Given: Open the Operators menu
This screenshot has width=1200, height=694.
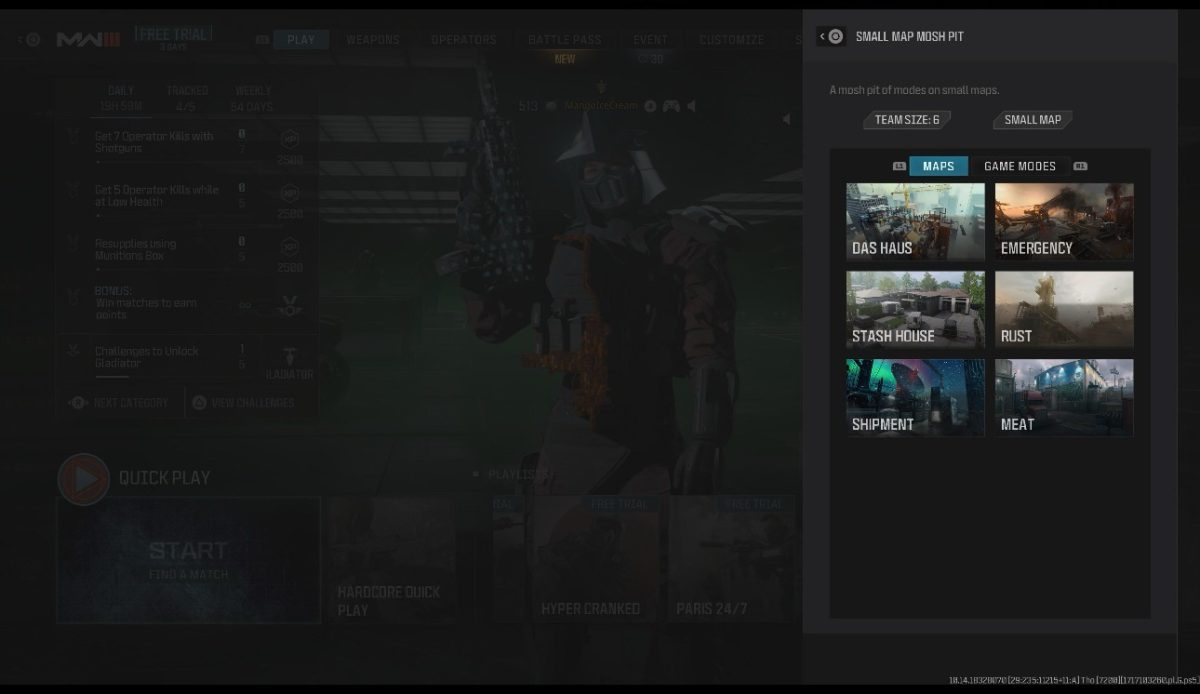Looking at the screenshot, I should click(463, 40).
